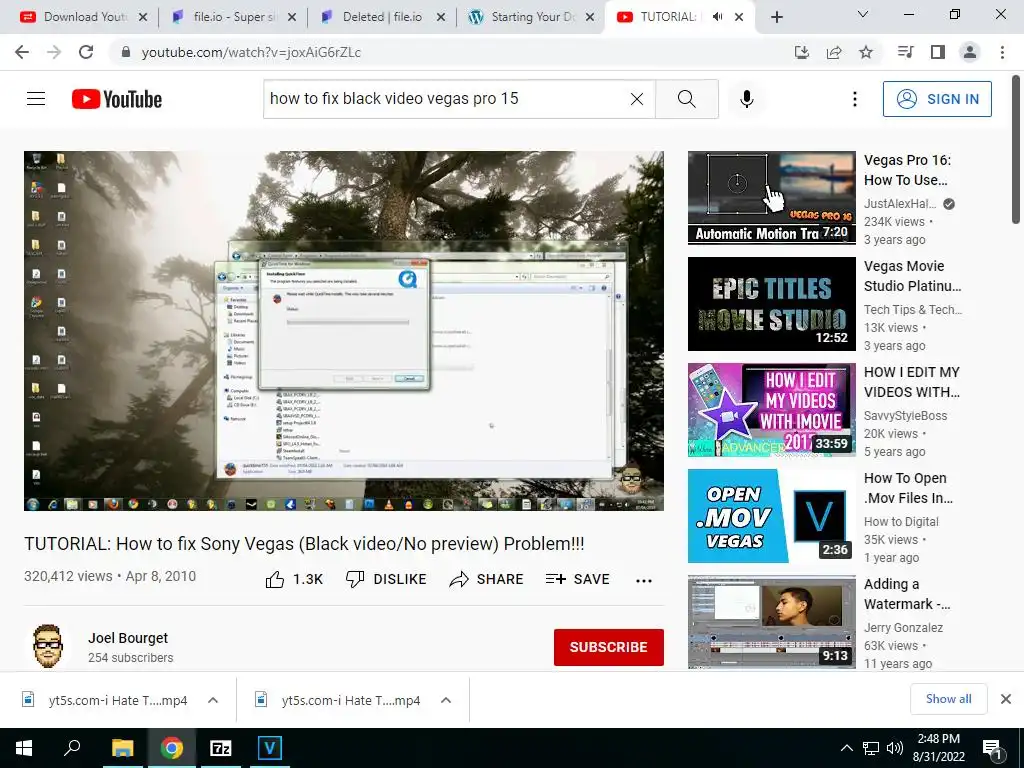Toggle the Chrome side panel icon
This screenshot has height=768, width=1024.
click(938, 52)
